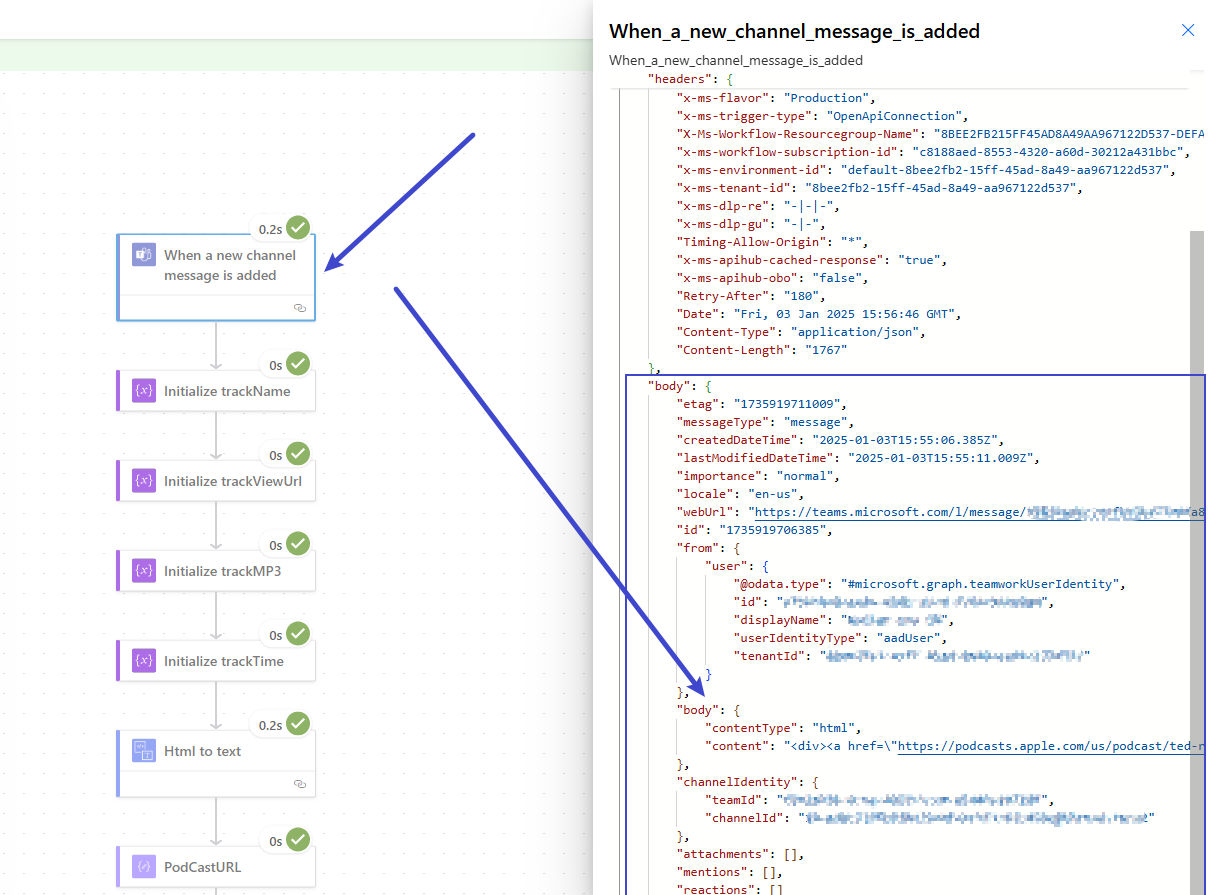
Task: Click the variable icon beside Initialize trackName
Action: [x=144, y=391]
